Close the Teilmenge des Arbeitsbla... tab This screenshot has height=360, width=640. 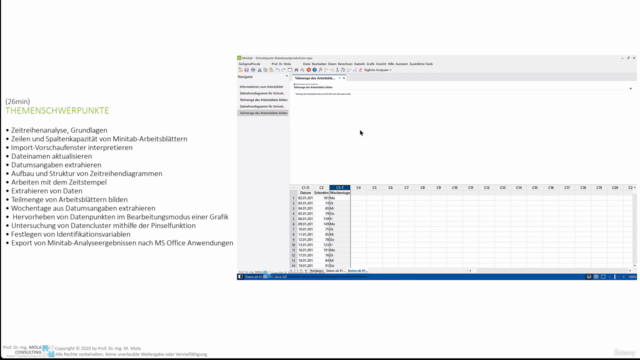pos(344,78)
